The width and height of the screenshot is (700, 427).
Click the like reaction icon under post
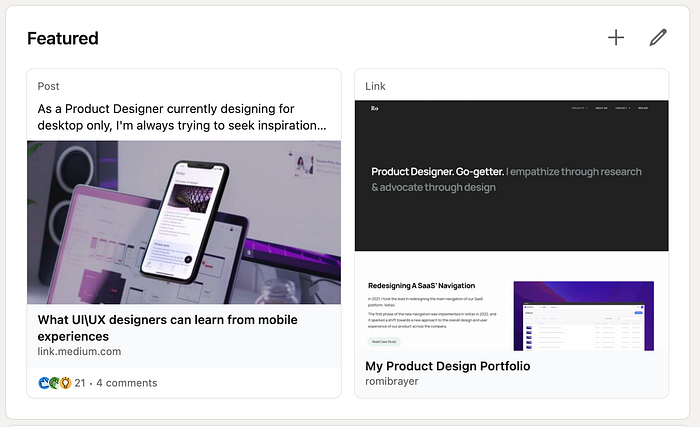pyautogui.click(x=44, y=383)
